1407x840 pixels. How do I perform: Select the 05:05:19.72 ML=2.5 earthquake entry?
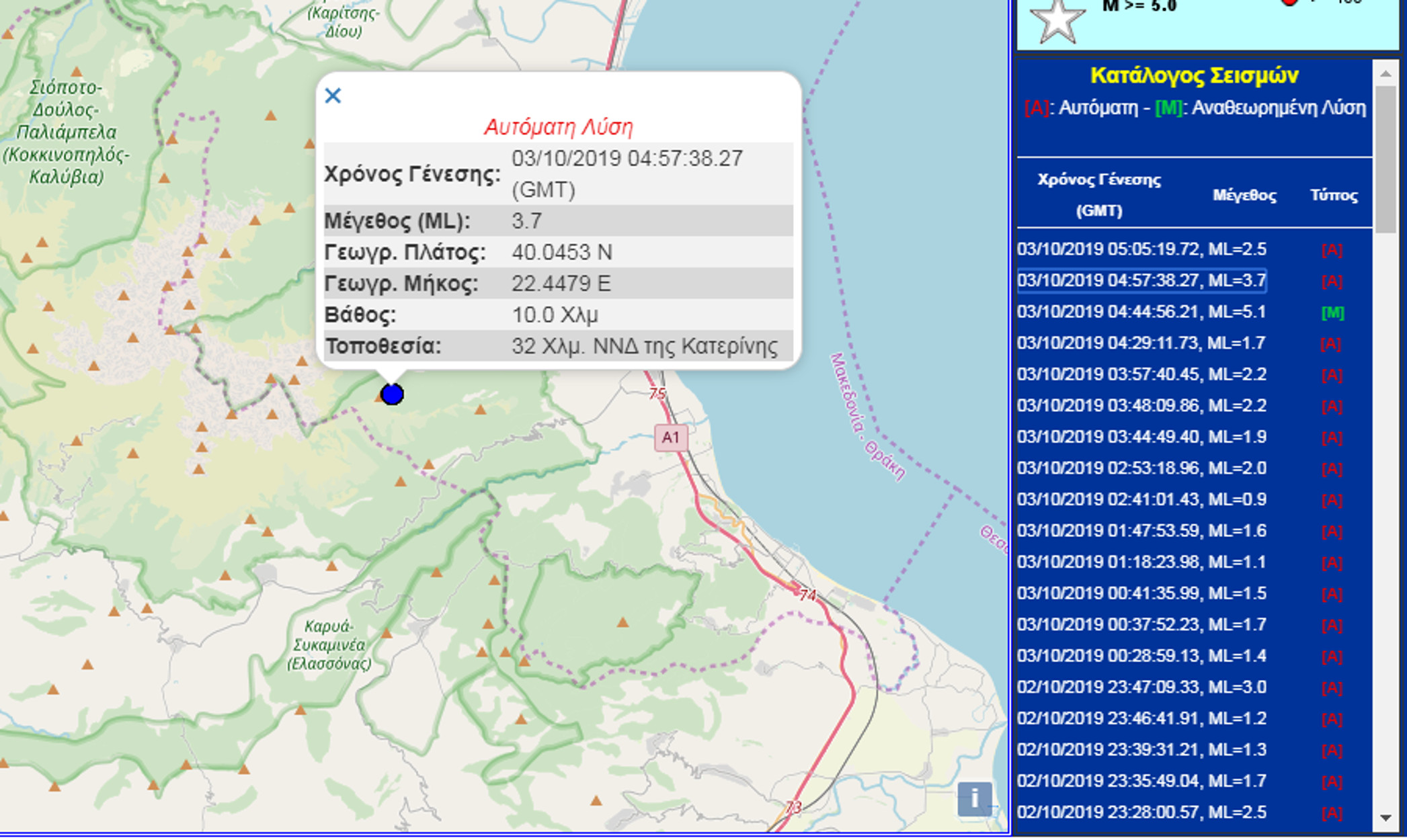tap(1141, 250)
